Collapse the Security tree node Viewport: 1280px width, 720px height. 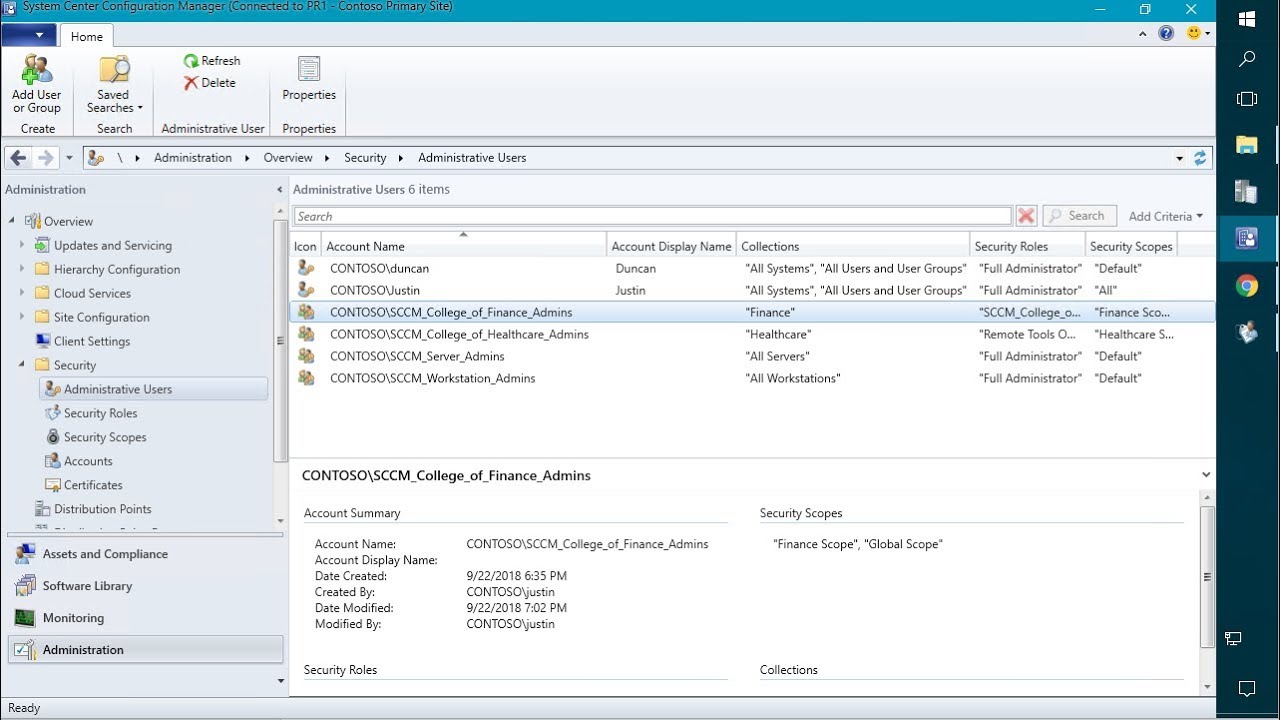(x=22, y=365)
